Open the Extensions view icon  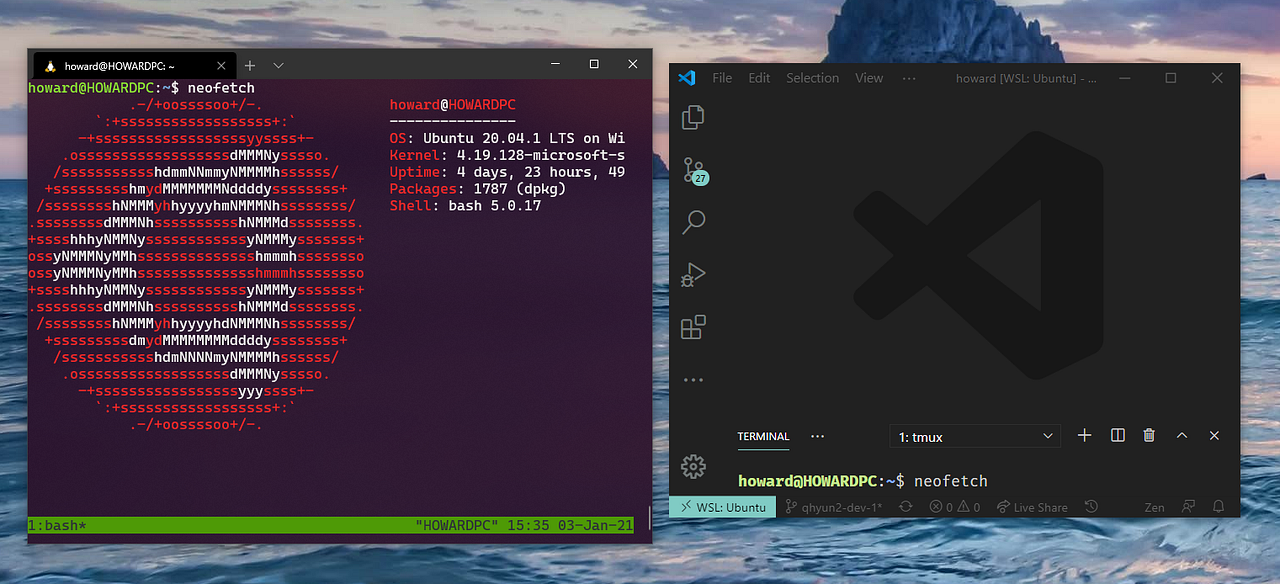tap(693, 326)
